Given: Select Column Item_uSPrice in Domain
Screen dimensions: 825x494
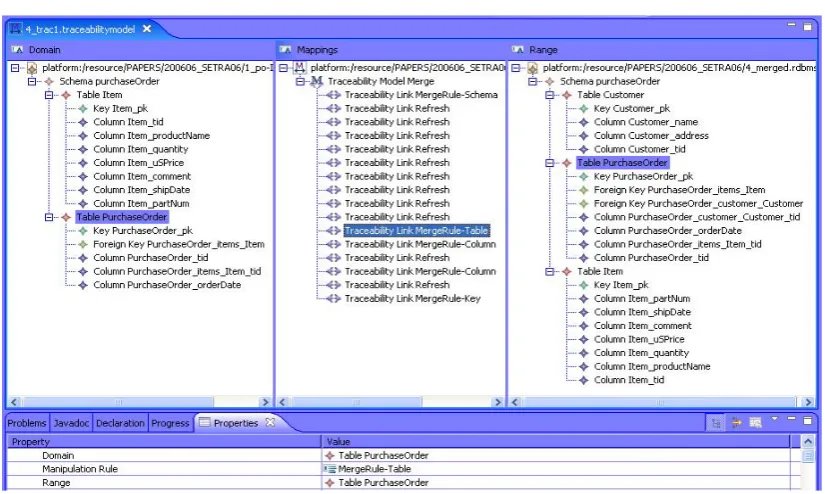Looking at the screenshot, I should 138,163.
